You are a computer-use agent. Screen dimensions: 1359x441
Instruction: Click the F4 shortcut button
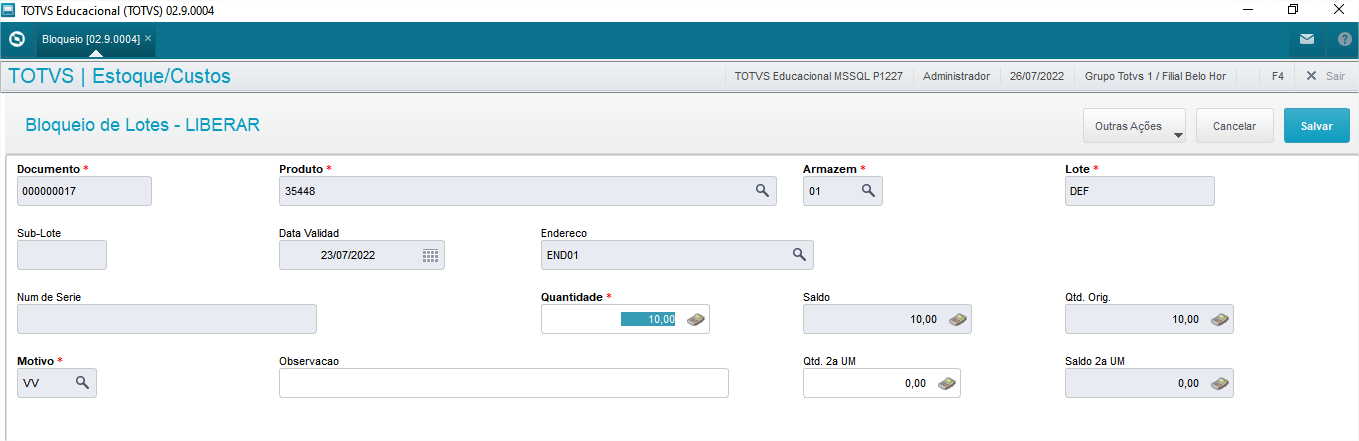coord(1278,76)
